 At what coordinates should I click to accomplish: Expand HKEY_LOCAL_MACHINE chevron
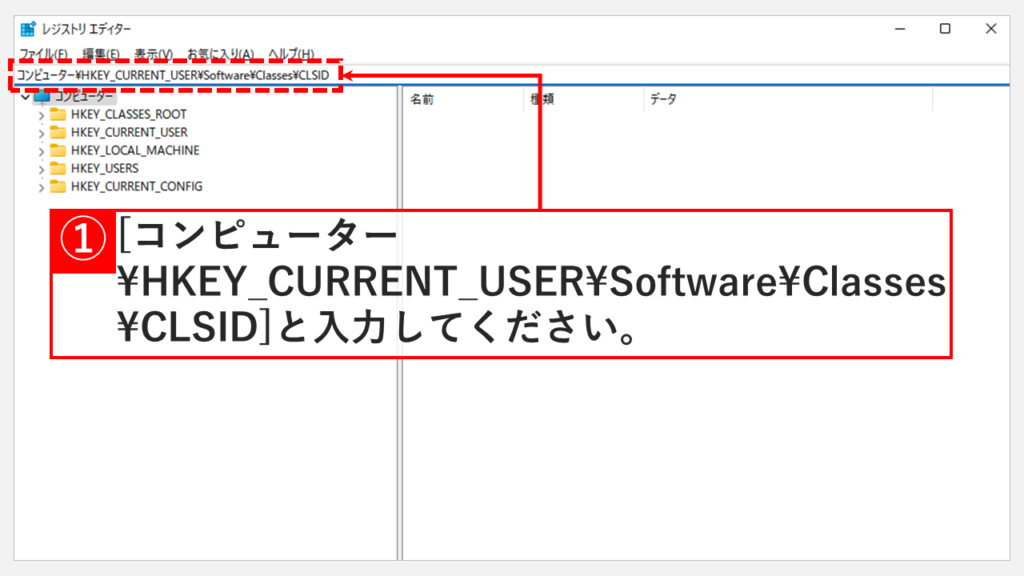(x=41, y=151)
